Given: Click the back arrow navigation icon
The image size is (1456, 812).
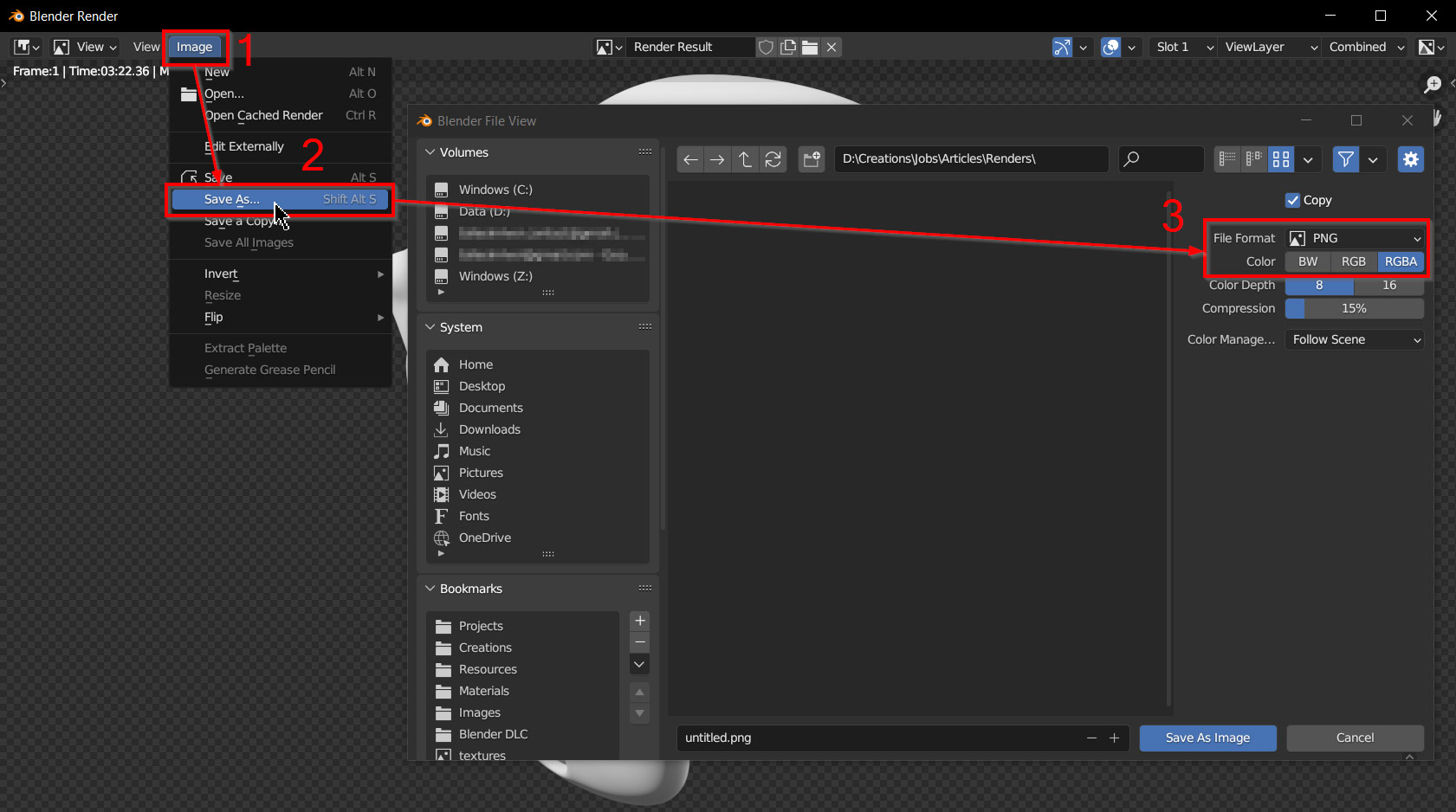Looking at the screenshot, I should pyautogui.click(x=690, y=159).
